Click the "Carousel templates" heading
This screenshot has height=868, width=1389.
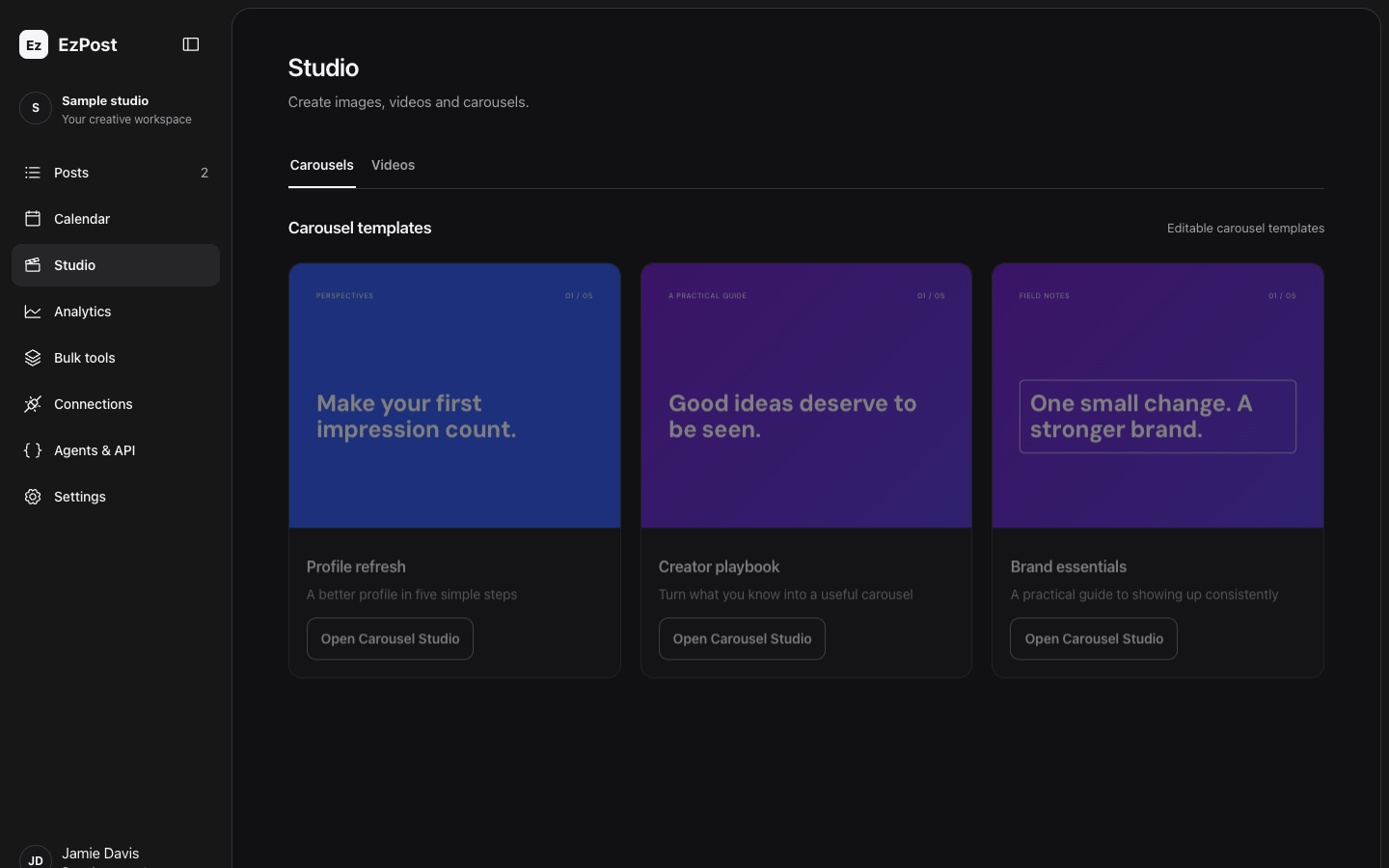pyautogui.click(x=360, y=228)
